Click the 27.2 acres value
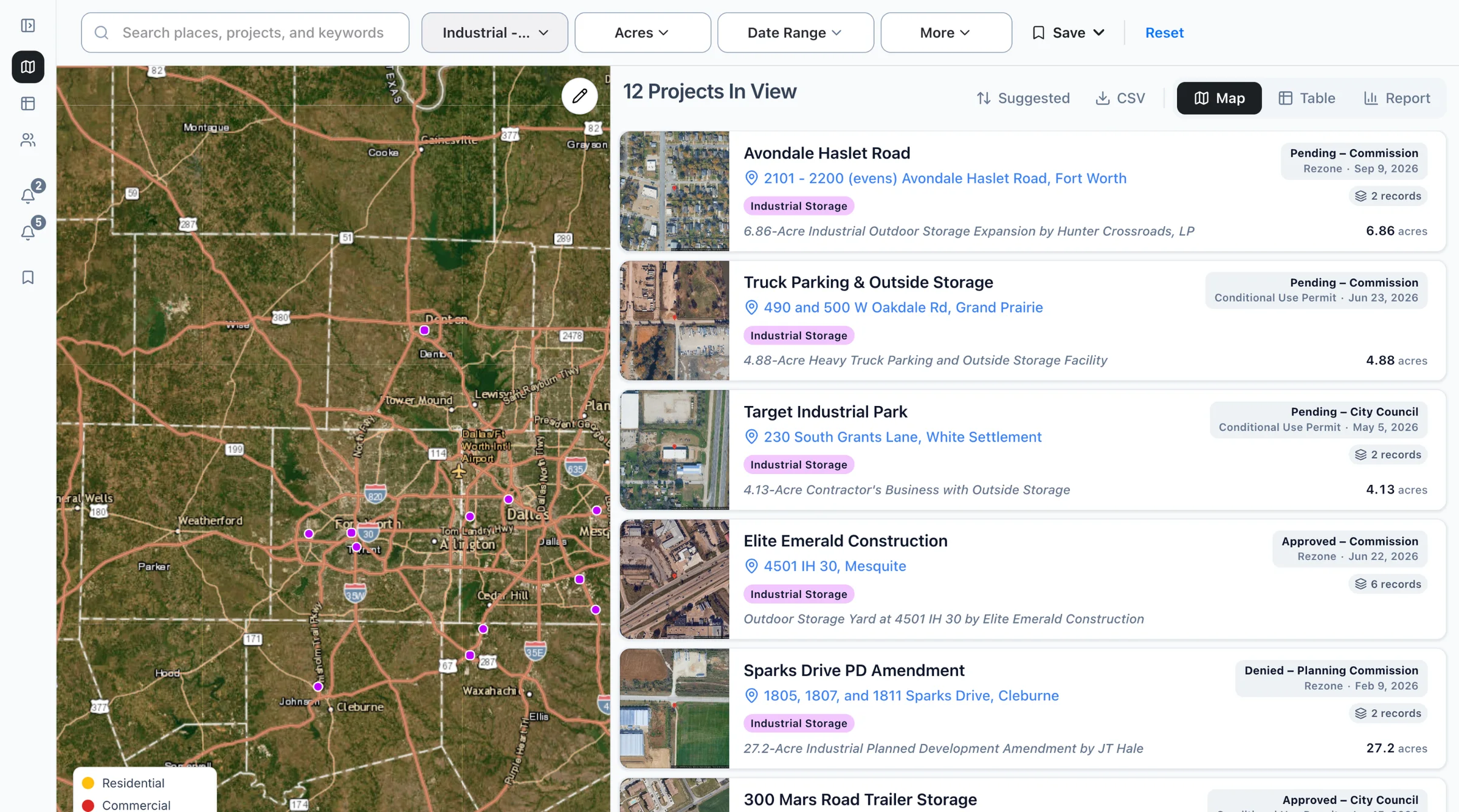The height and width of the screenshot is (812, 1459). 1396,748
